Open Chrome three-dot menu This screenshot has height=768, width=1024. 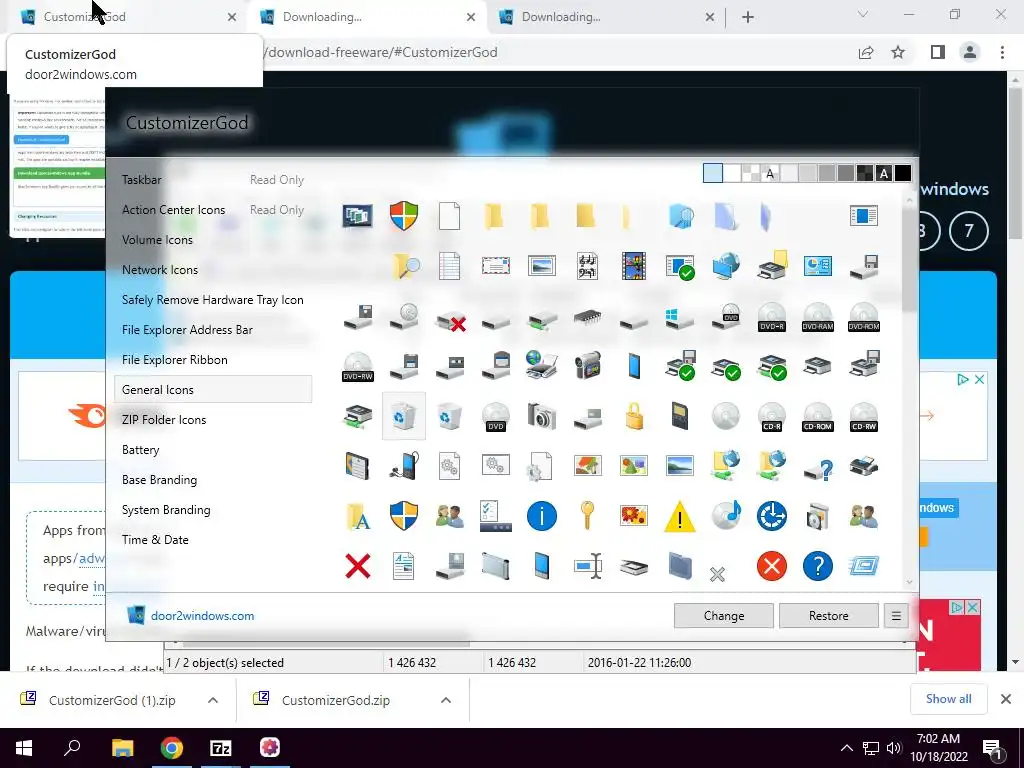[x=1002, y=52]
